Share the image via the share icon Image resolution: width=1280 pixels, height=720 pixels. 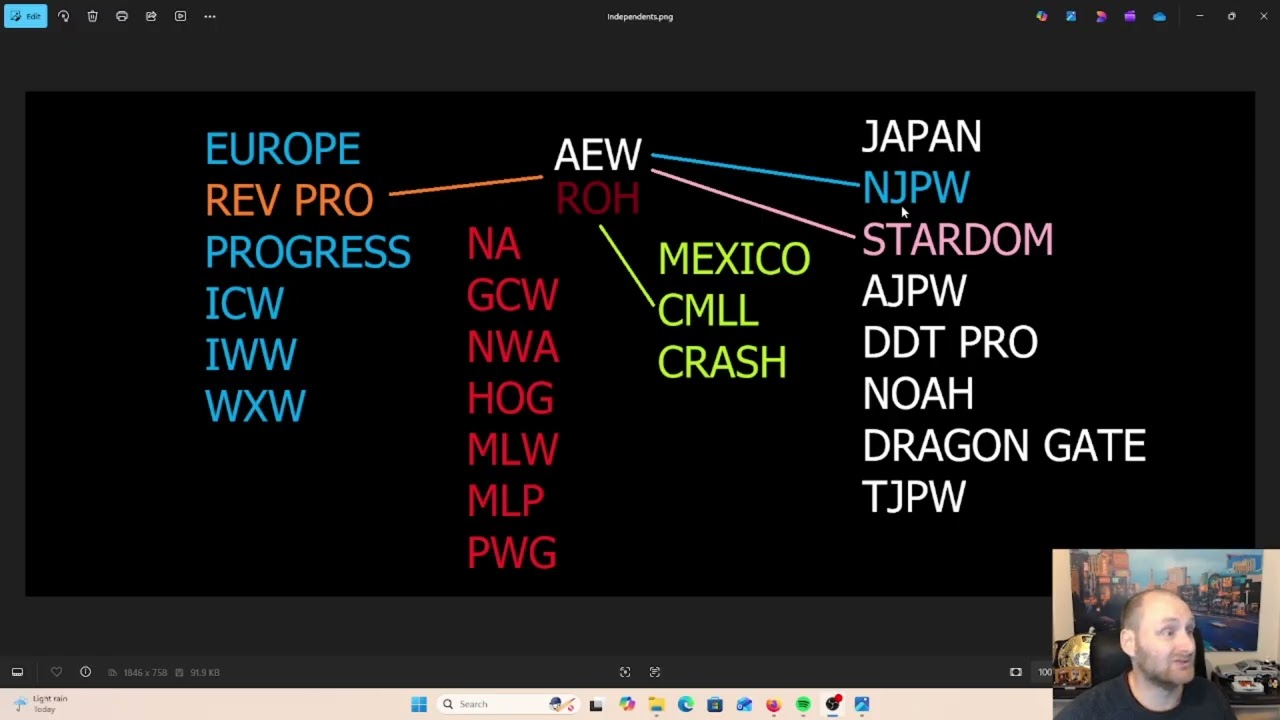point(151,16)
